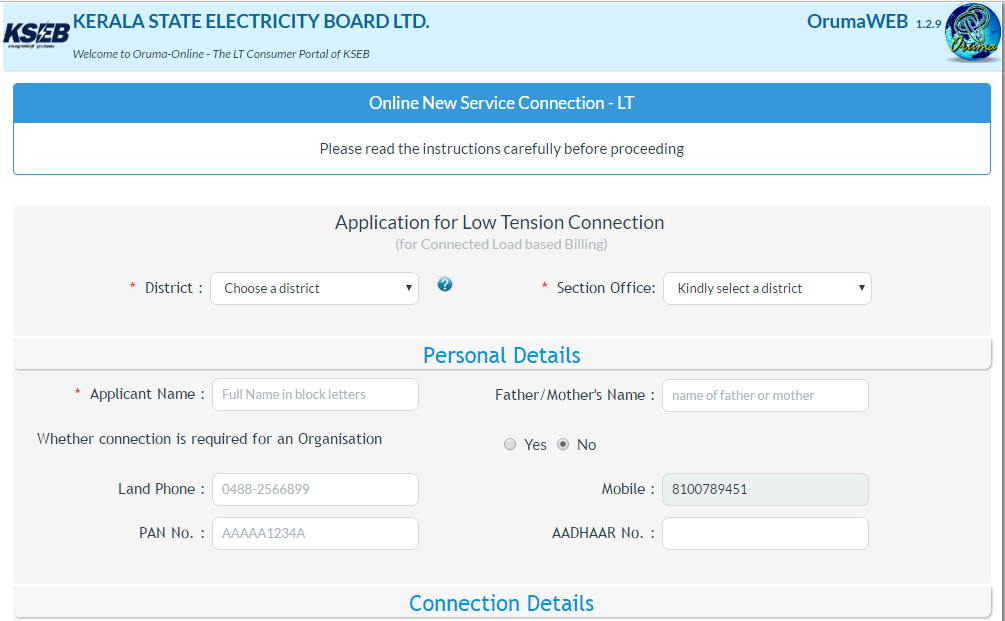
Task: Click the Connection Details section header
Action: (x=501, y=603)
